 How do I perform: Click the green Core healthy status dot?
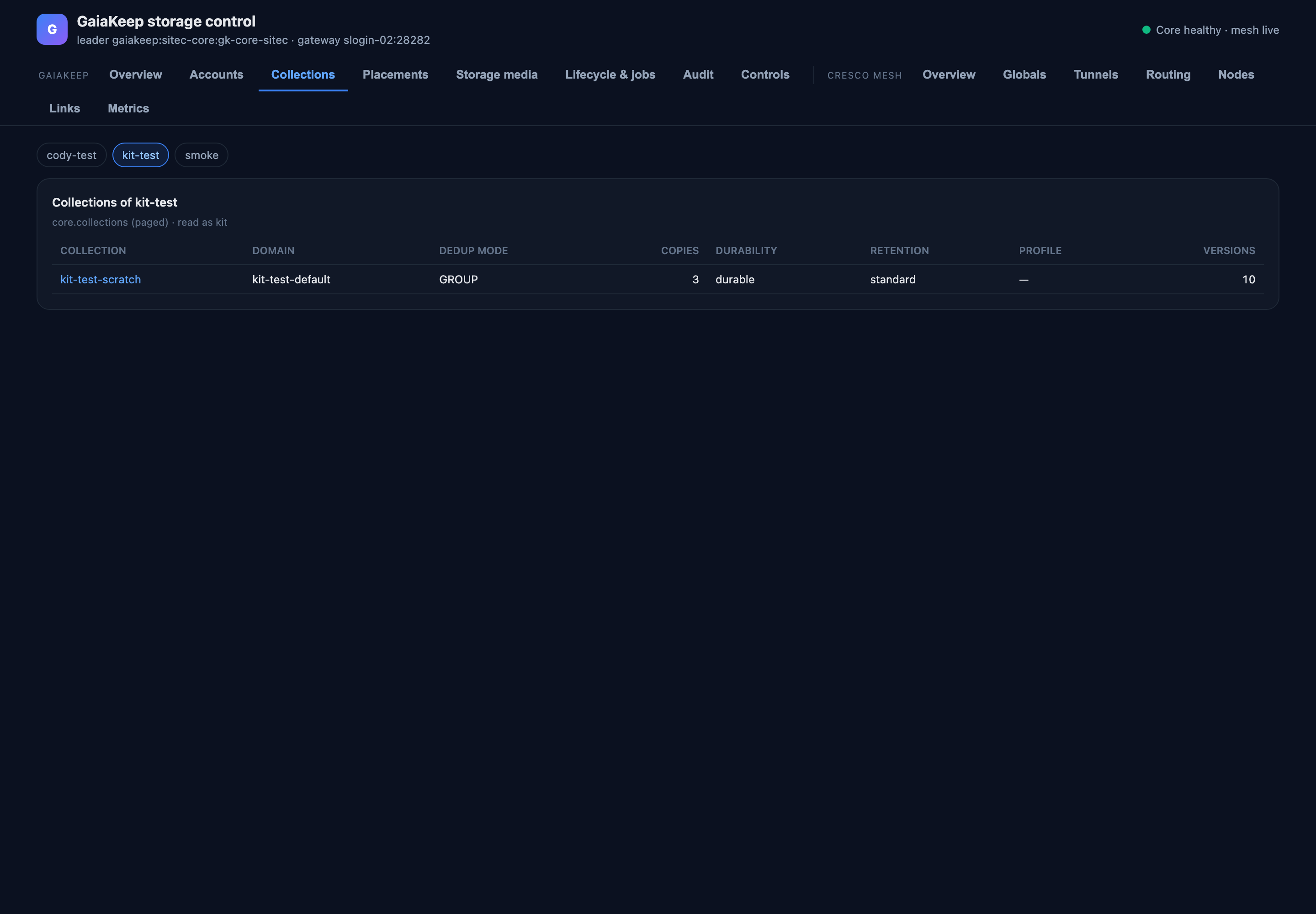tap(1146, 30)
